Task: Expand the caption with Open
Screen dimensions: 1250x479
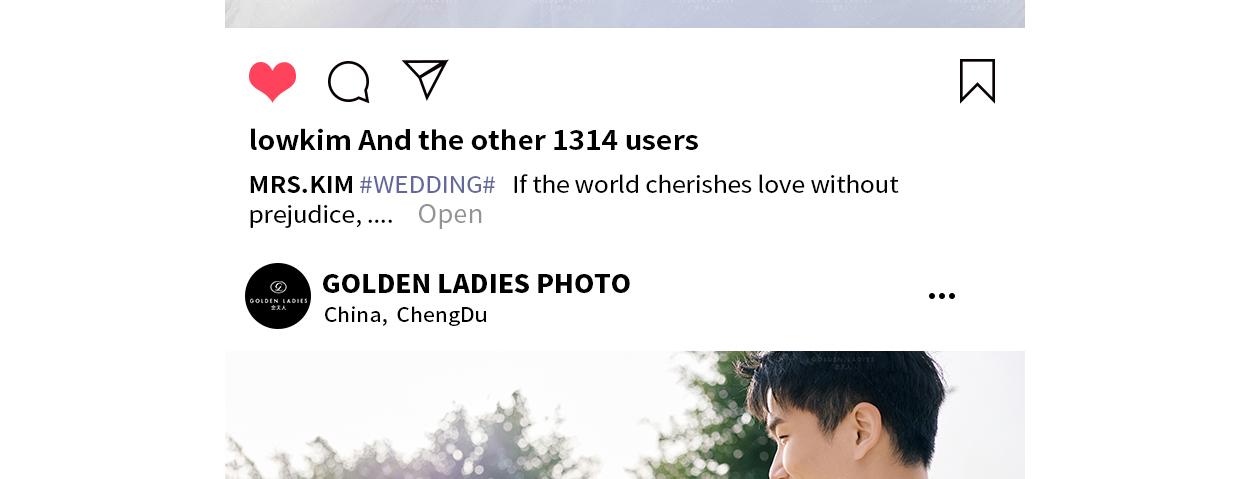Action: [450, 214]
